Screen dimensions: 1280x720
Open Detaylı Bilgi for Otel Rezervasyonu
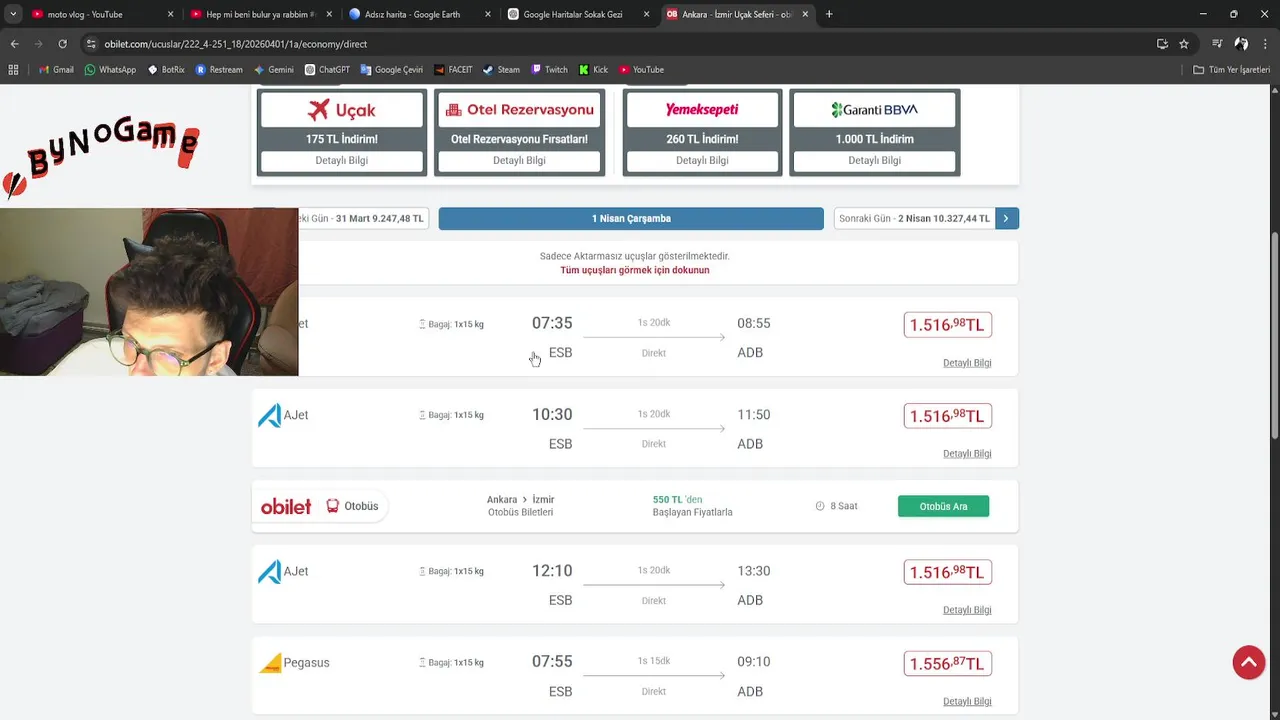click(519, 160)
